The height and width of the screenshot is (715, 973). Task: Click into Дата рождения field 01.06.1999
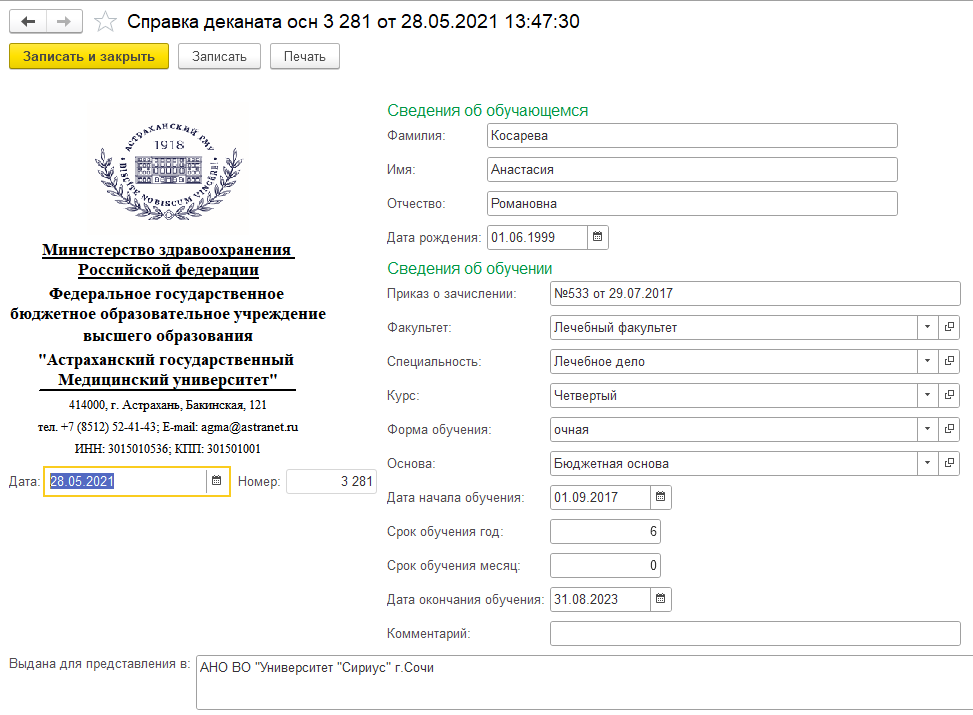pyautogui.click(x=537, y=237)
